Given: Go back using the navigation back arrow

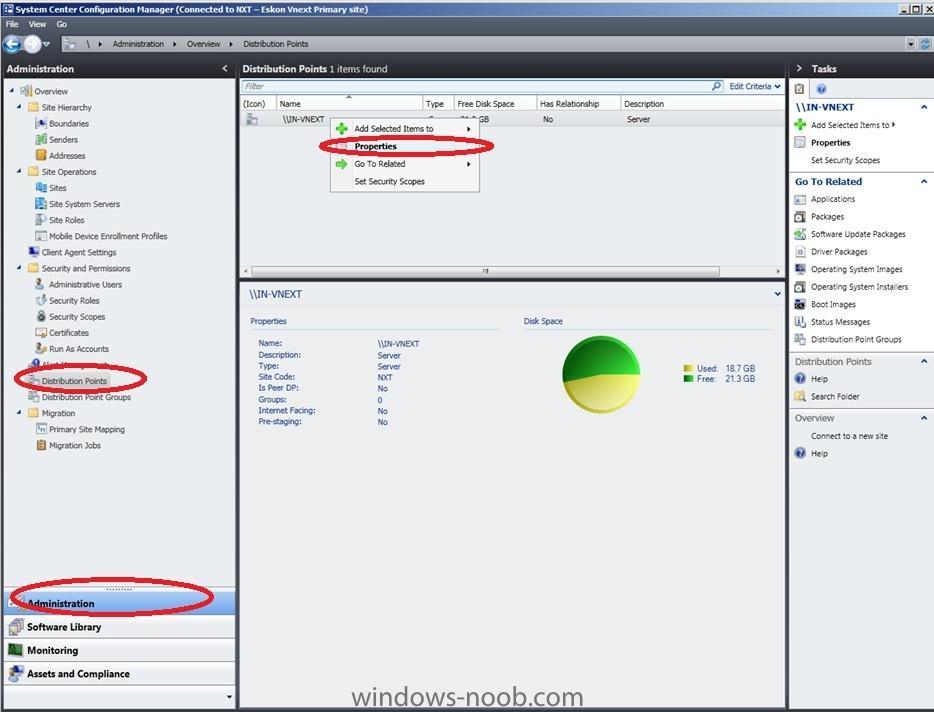Looking at the screenshot, I should click(12, 44).
